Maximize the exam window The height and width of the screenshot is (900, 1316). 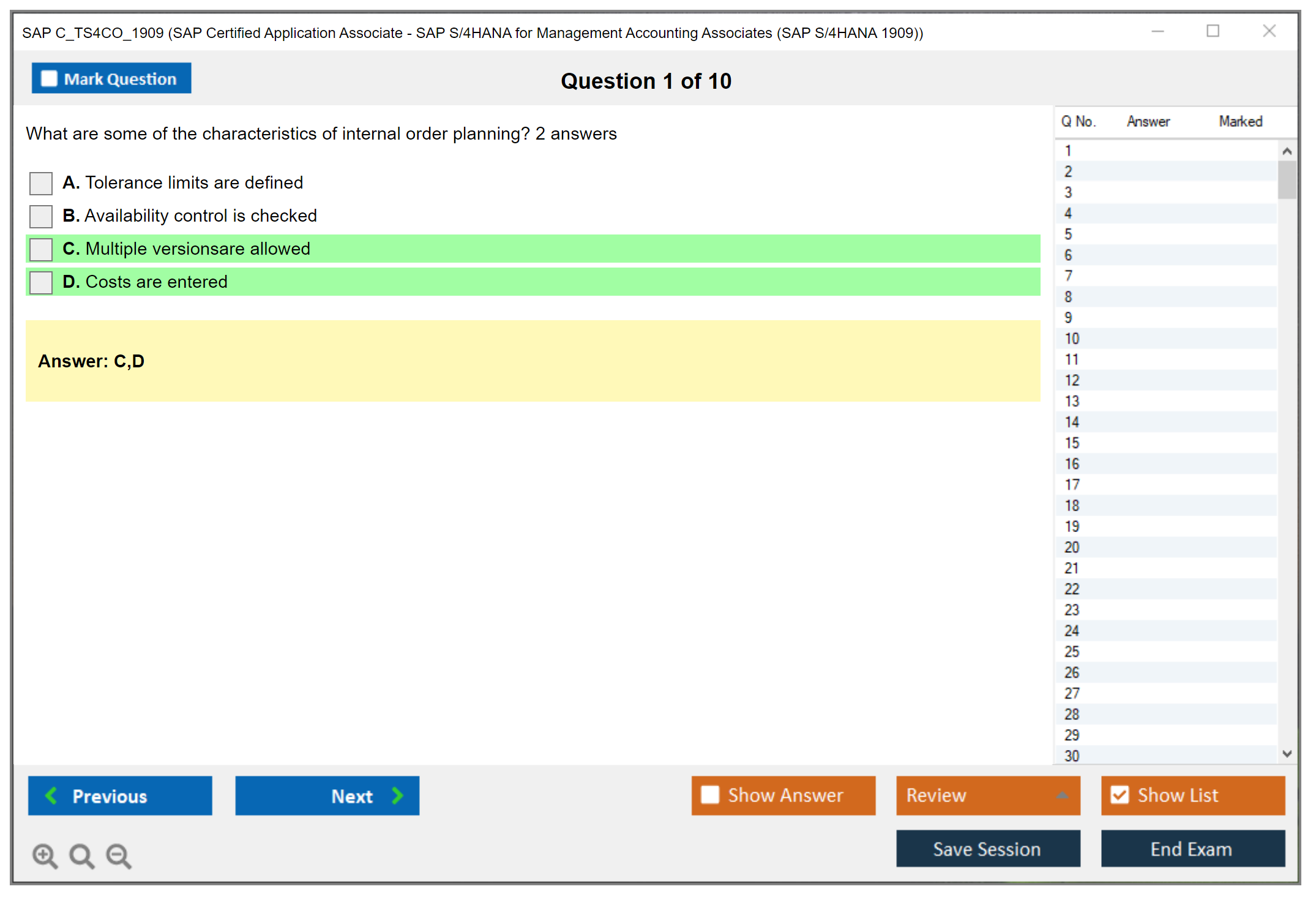pos(1213,31)
